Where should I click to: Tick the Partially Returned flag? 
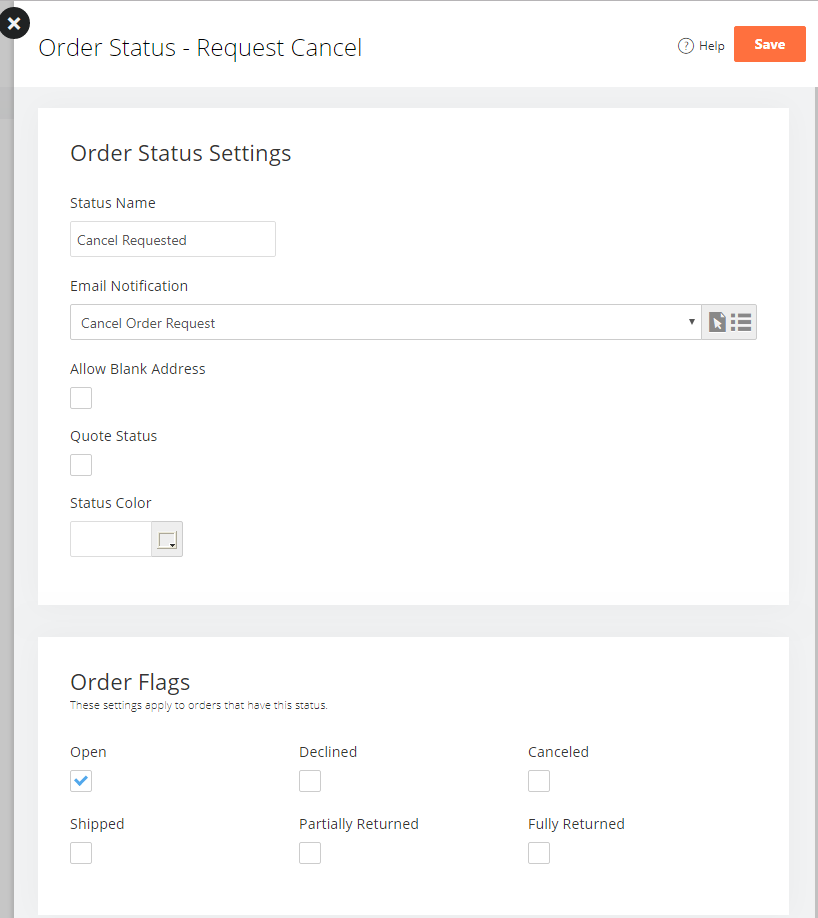(310, 853)
